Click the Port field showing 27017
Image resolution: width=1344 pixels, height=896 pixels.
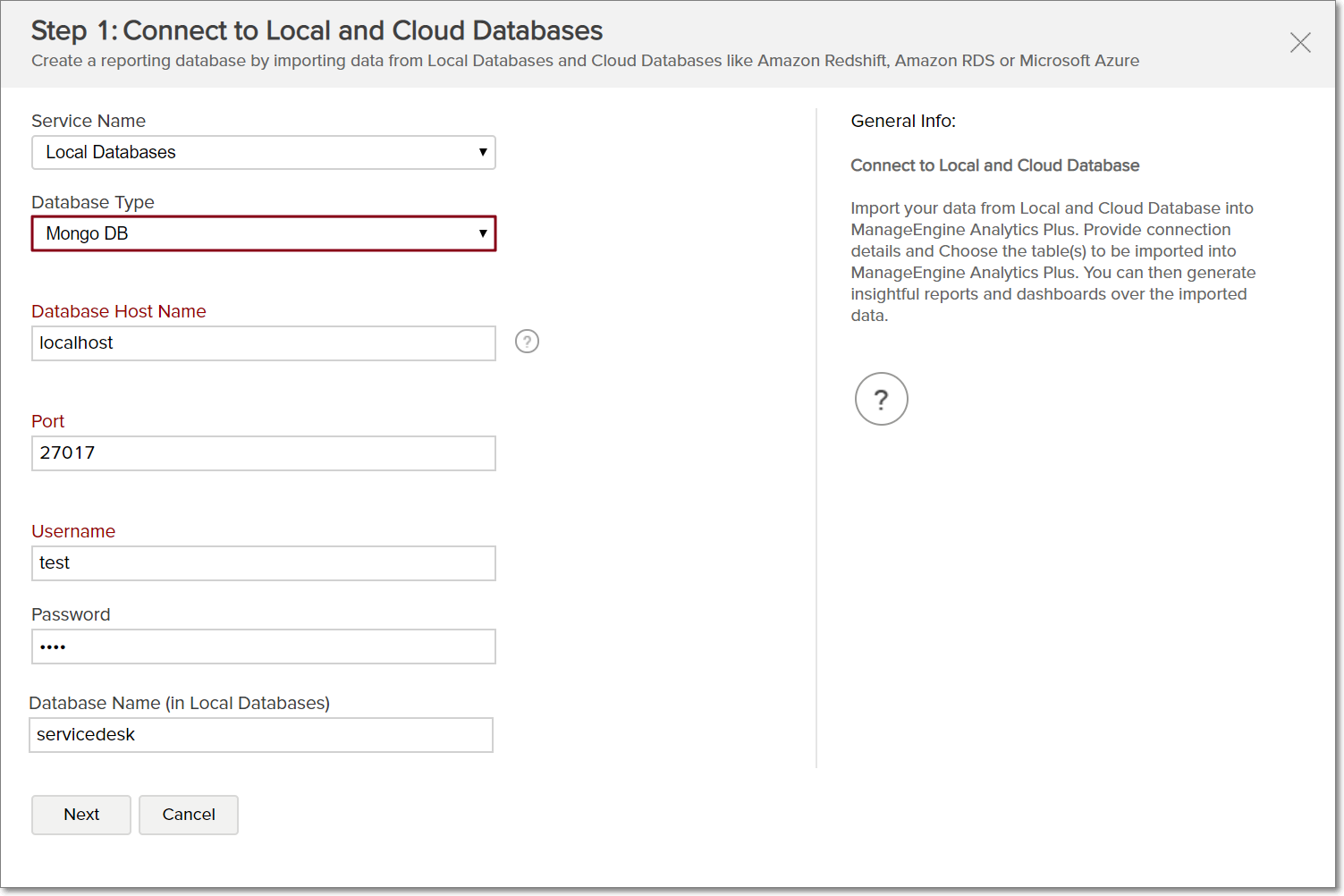(264, 453)
